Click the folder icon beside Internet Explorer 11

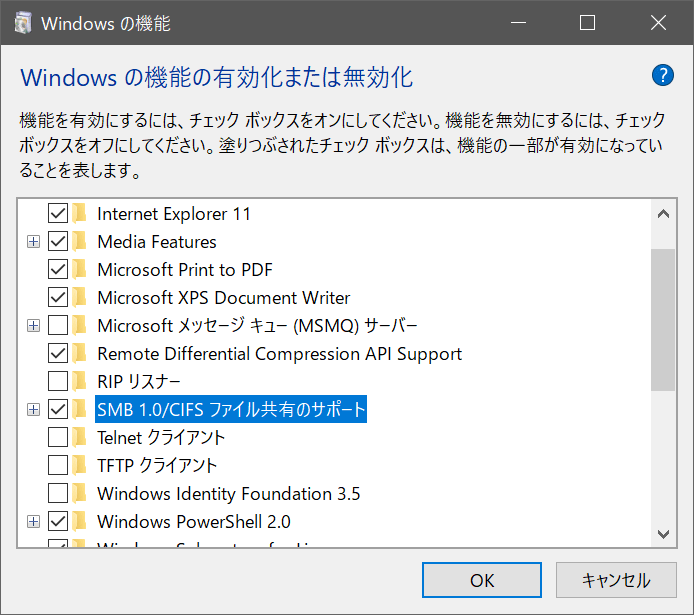[80, 214]
